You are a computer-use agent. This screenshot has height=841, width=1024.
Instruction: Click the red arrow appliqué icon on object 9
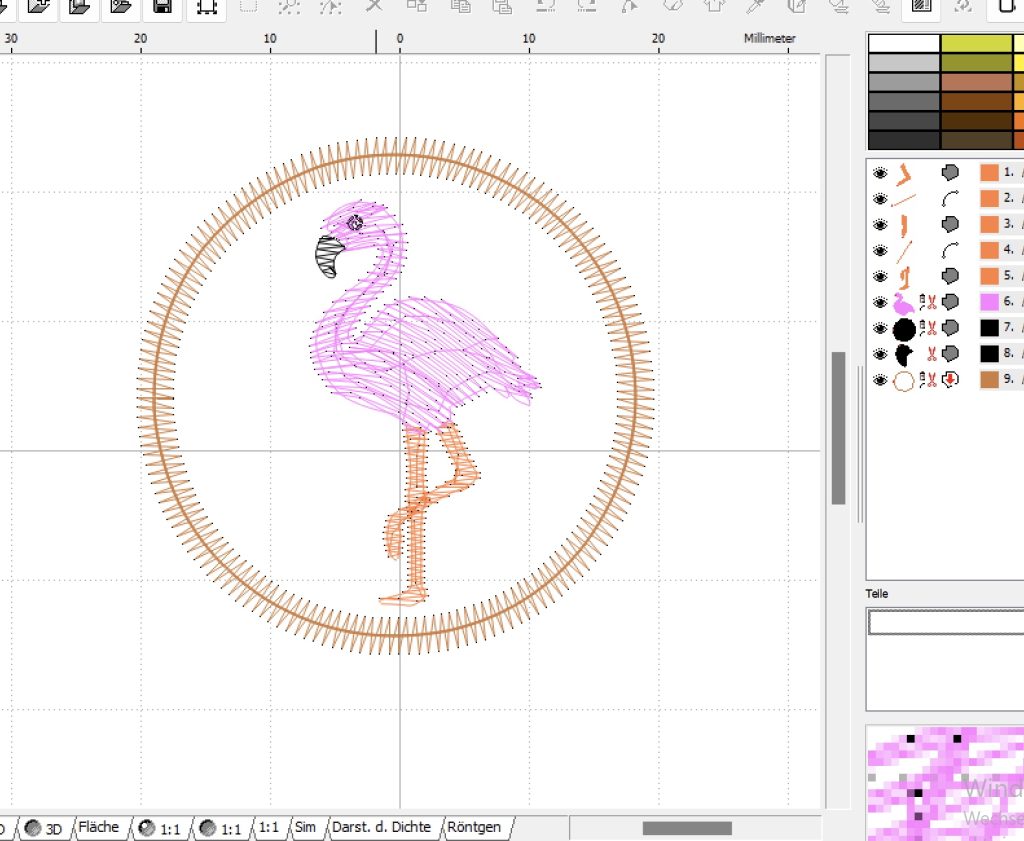pyautogui.click(x=950, y=379)
